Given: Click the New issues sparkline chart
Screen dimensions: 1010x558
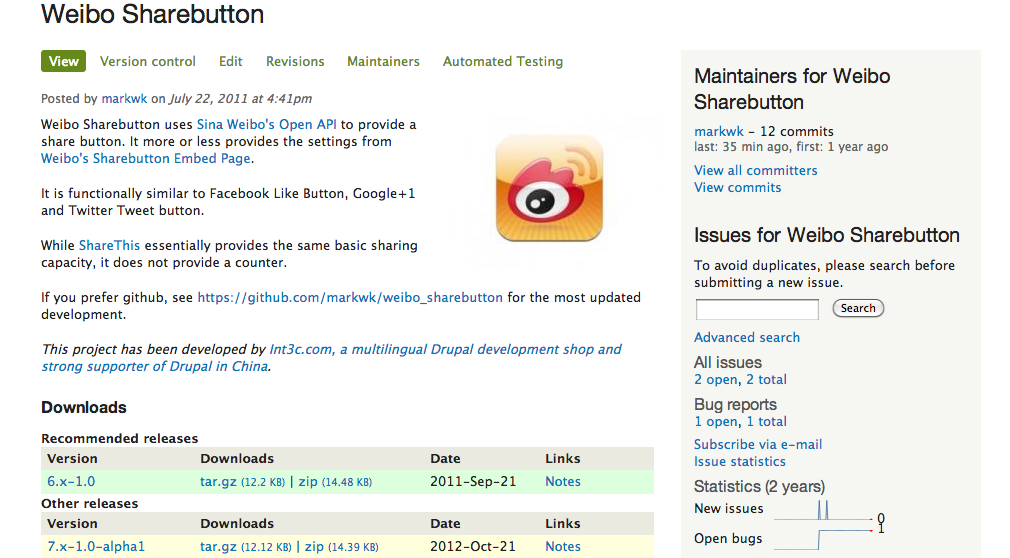Looking at the screenshot, I should pos(823,510).
